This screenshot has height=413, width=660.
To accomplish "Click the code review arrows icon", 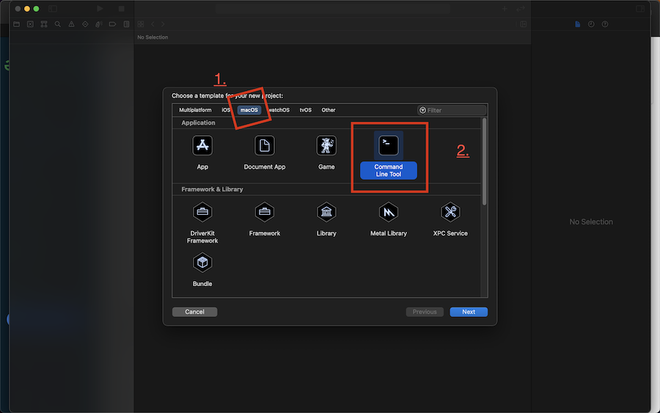I will (x=521, y=8).
